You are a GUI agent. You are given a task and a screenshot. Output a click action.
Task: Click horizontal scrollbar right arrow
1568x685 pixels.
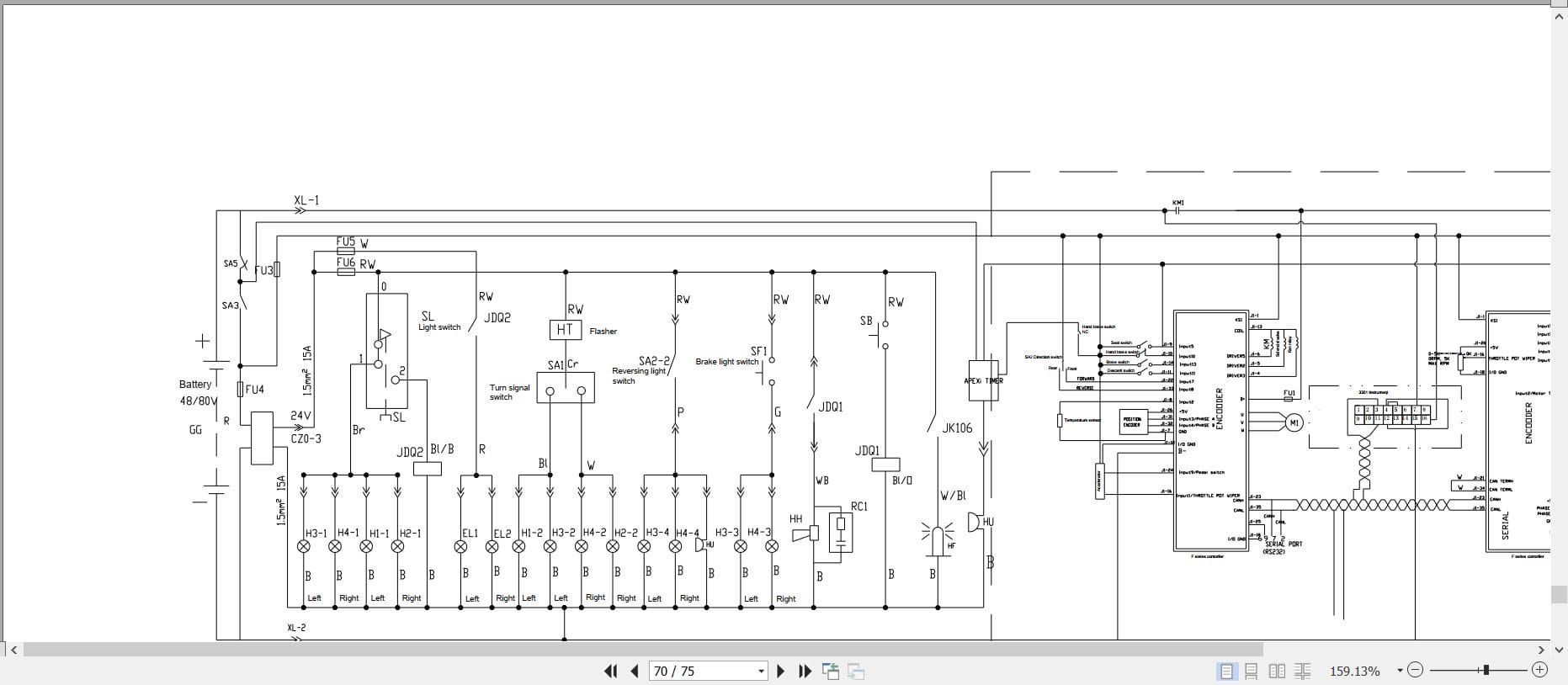point(1541,650)
